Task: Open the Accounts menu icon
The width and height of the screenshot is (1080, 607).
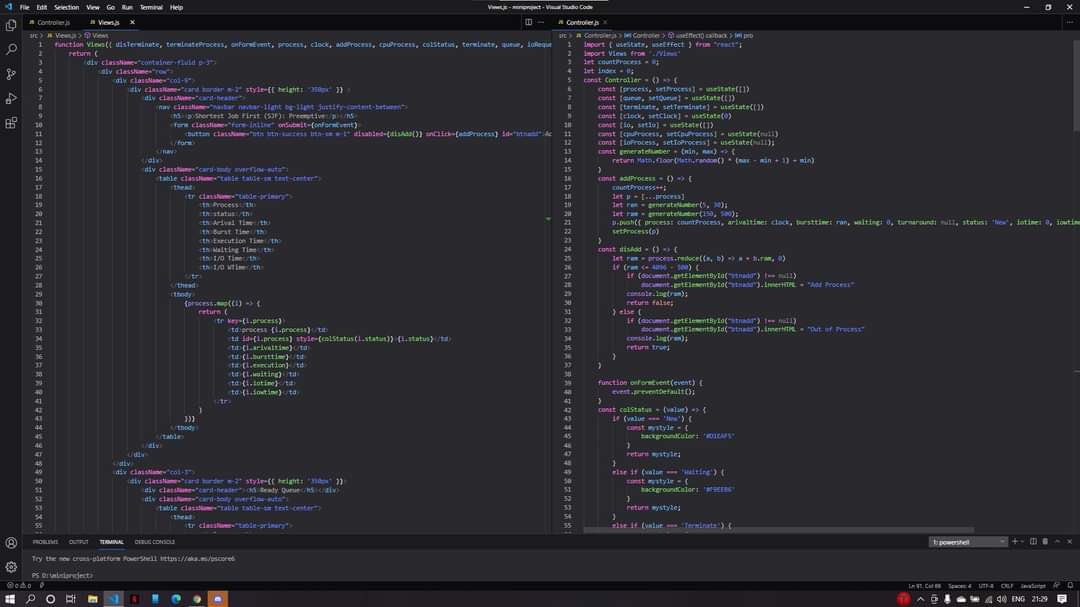Action: 11,543
